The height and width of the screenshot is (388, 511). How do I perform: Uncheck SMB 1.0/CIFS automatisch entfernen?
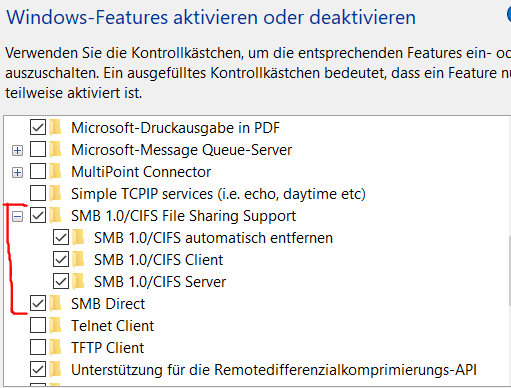coord(61,237)
